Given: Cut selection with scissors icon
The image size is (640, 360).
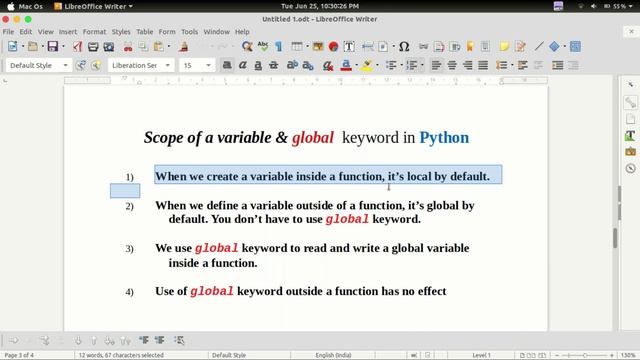Looking at the screenshot, I should [128, 47].
